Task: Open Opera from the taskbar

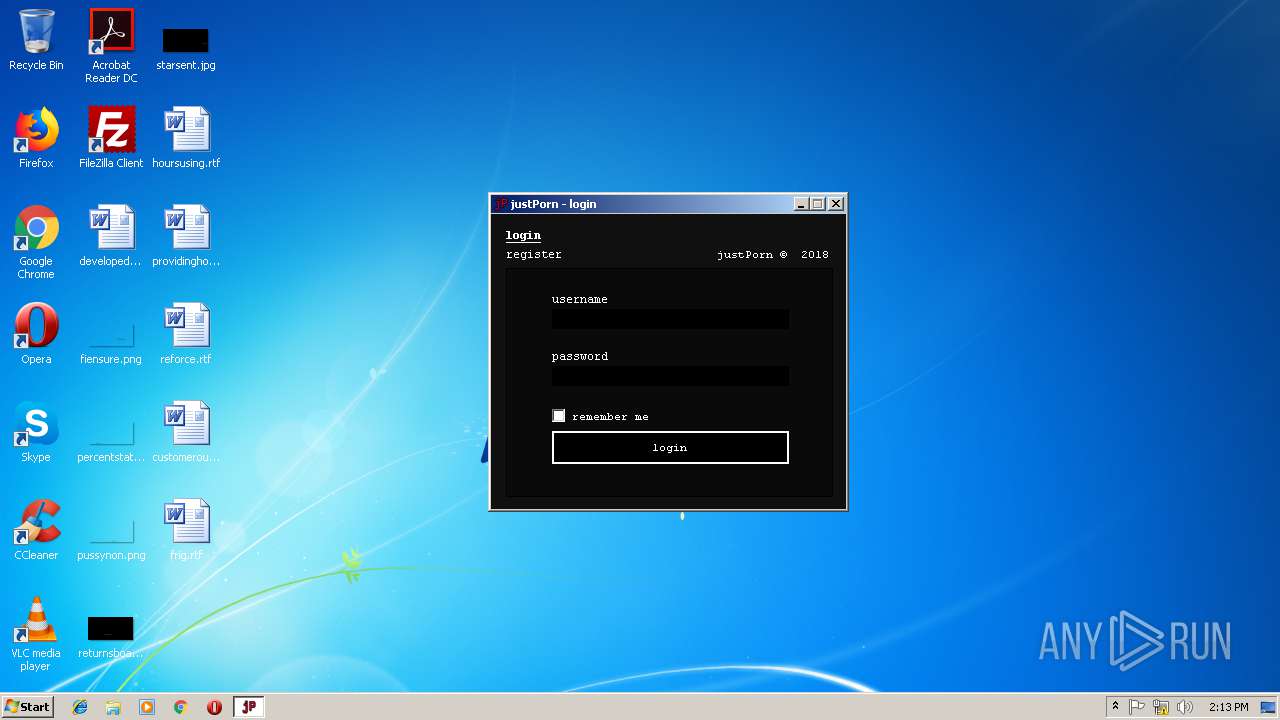Action: (214, 707)
